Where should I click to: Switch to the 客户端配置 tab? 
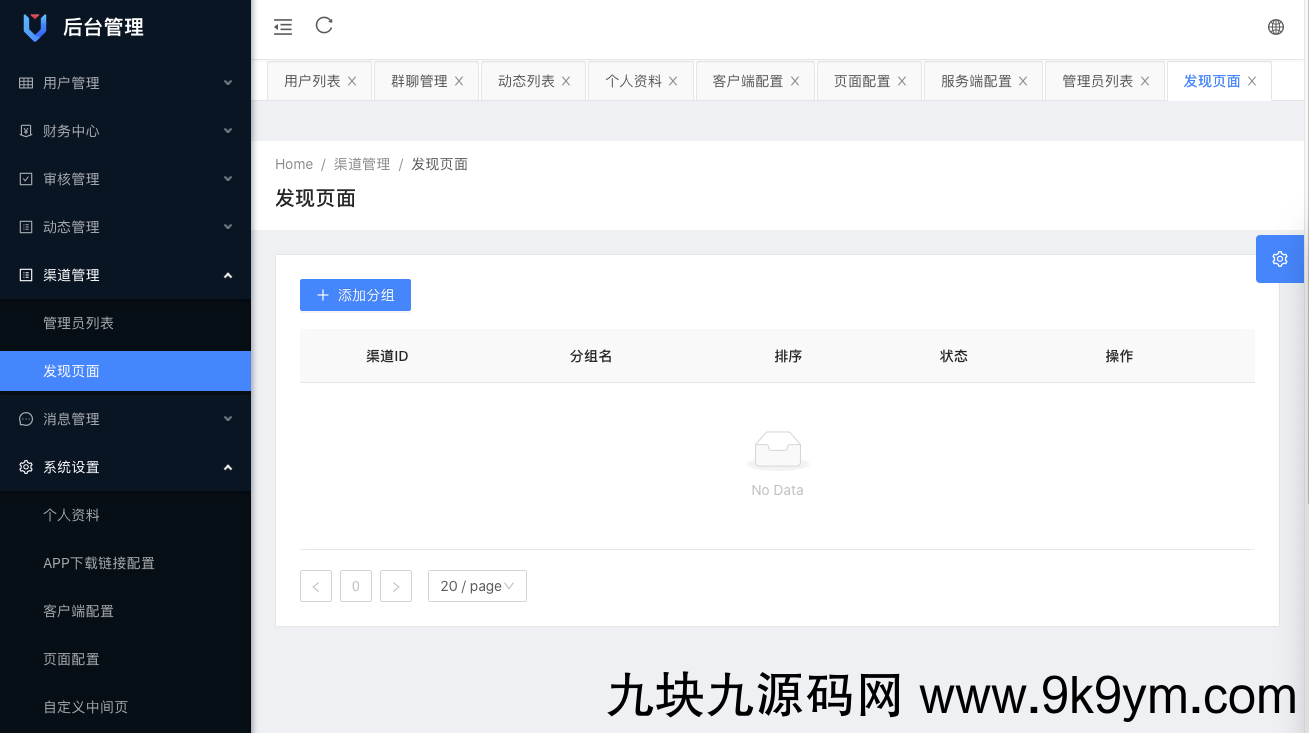point(748,80)
